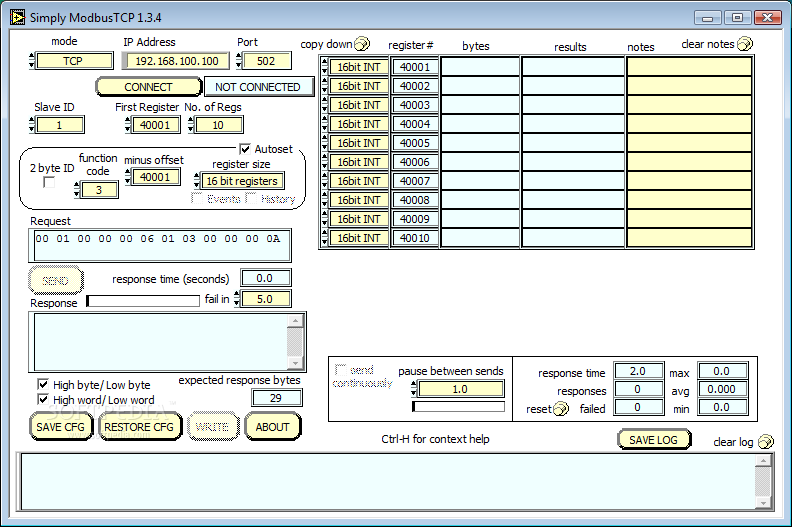Click the log area scroll down arrow
The height and width of the screenshot is (527, 792).
(x=763, y=503)
